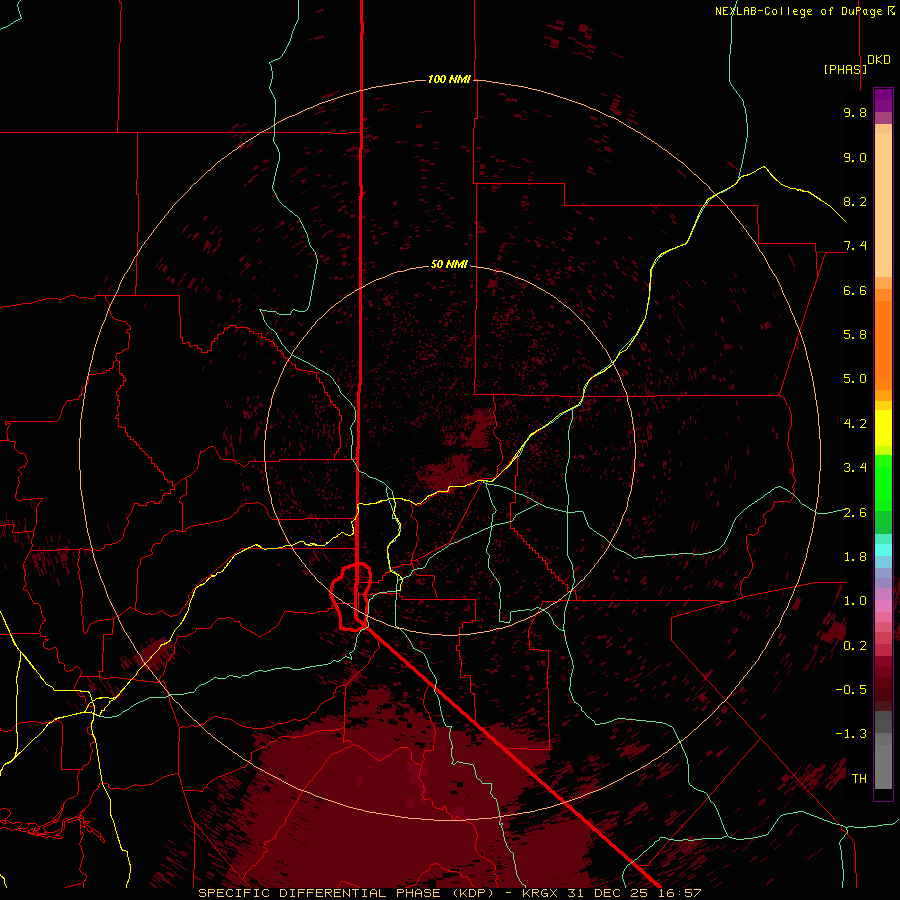Pick the pink segment of color bar
Viewport: 900px width, 900px height.
click(x=883, y=606)
